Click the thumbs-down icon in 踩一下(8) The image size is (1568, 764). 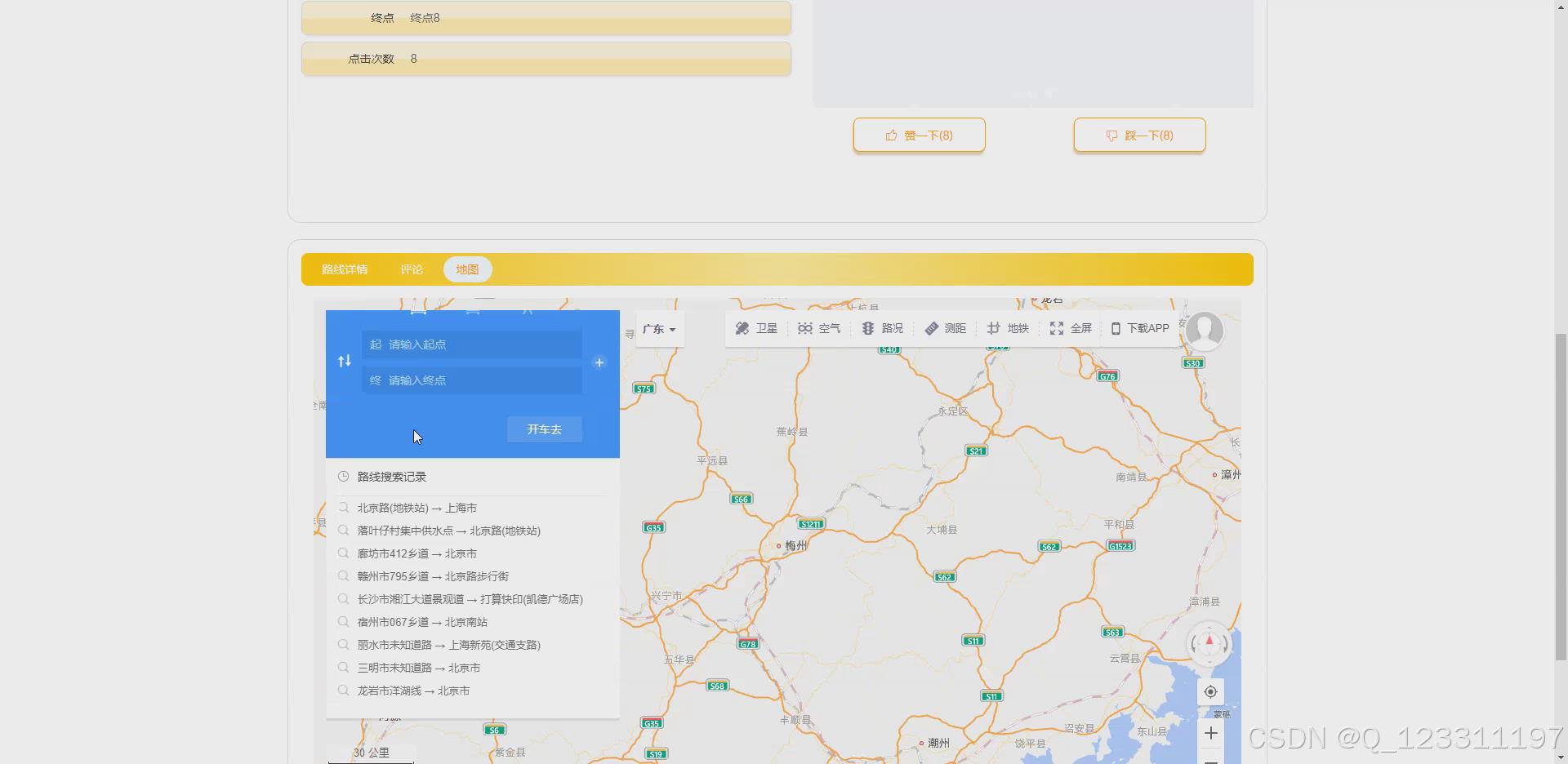coord(1111,135)
